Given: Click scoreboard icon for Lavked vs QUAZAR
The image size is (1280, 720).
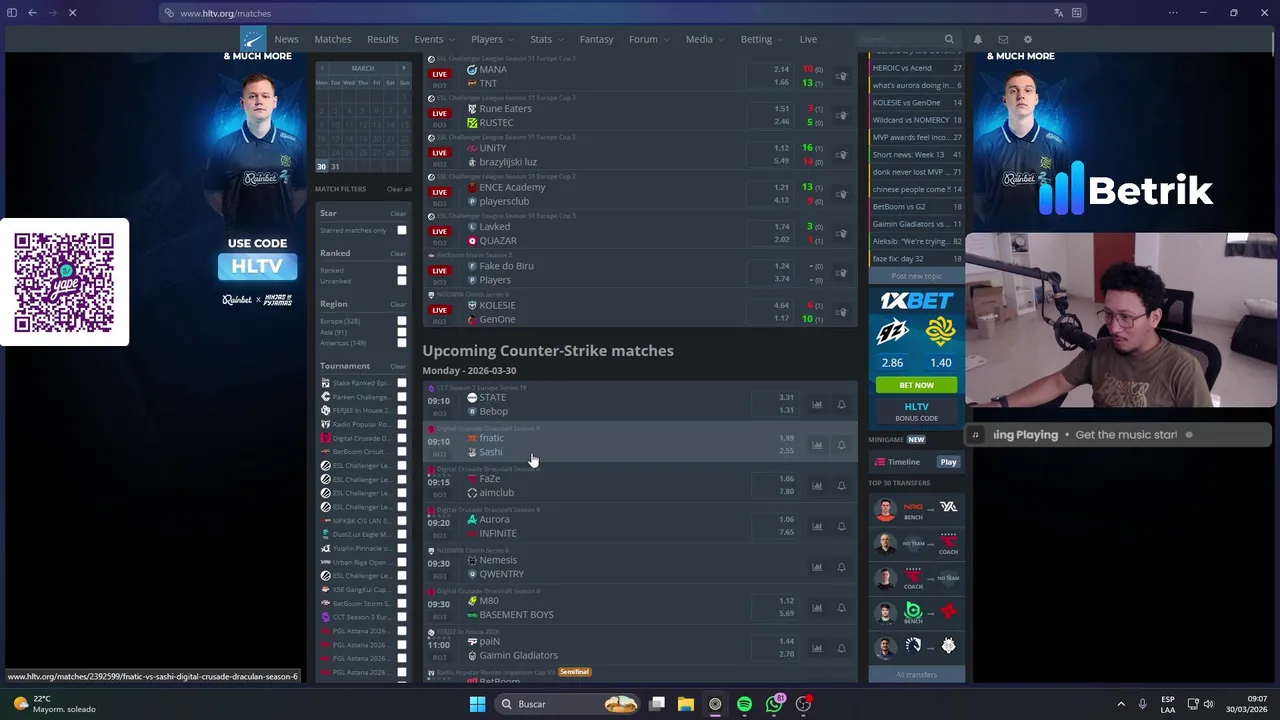Looking at the screenshot, I should point(841,233).
